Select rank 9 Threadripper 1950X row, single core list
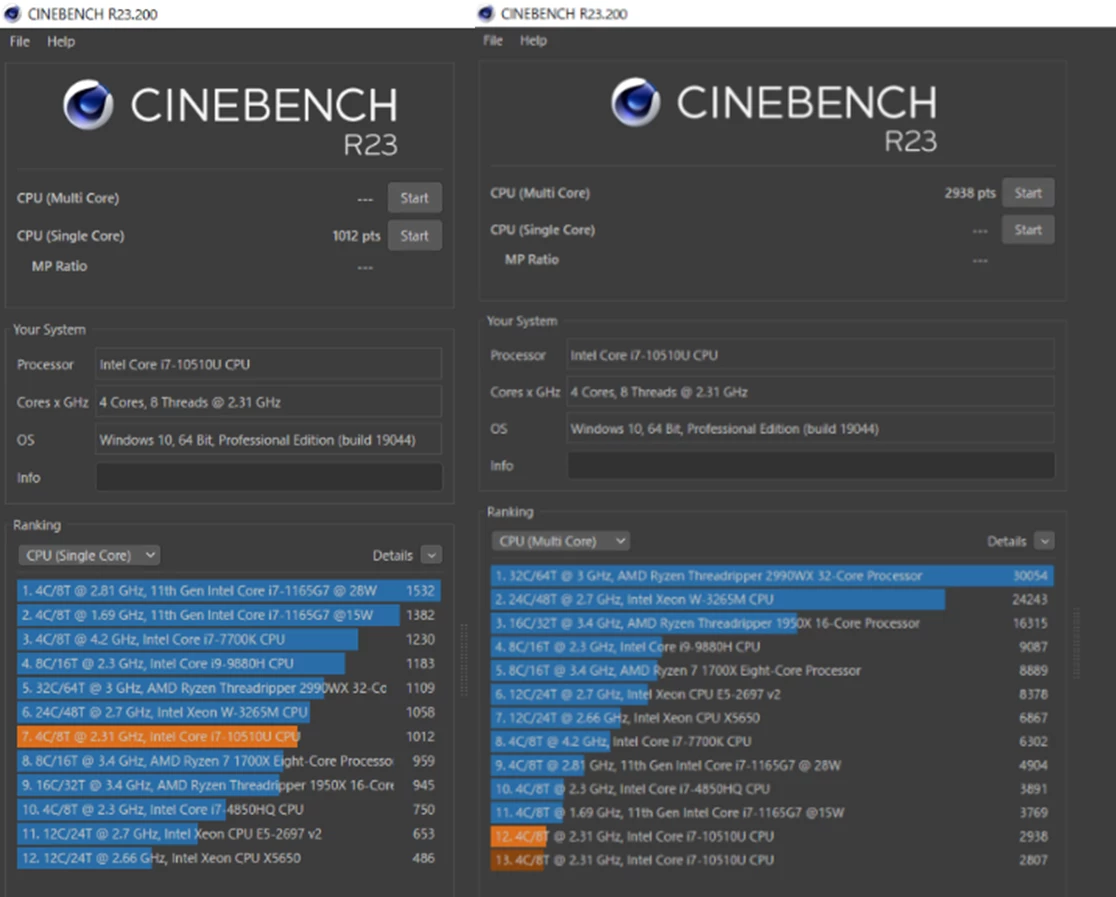Image resolution: width=1116 pixels, height=897 pixels. (228, 785)
